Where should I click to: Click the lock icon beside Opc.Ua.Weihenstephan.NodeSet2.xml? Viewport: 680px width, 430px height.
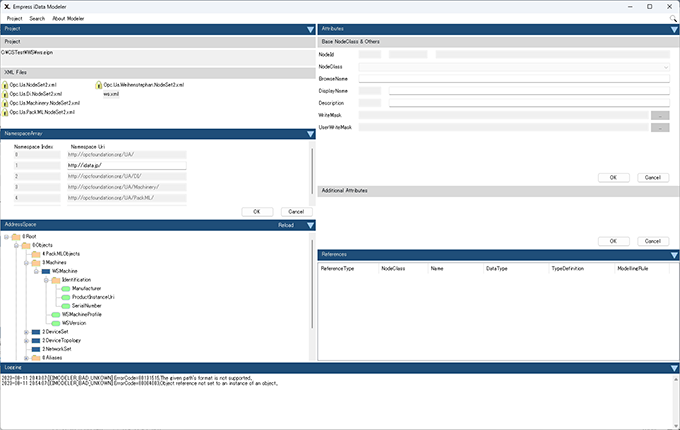point(98,85)
